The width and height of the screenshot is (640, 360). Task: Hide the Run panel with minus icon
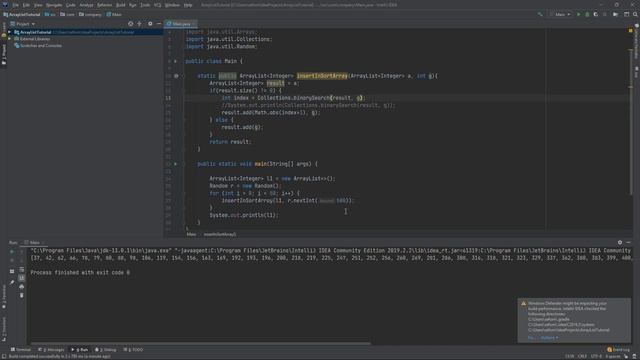629,242
